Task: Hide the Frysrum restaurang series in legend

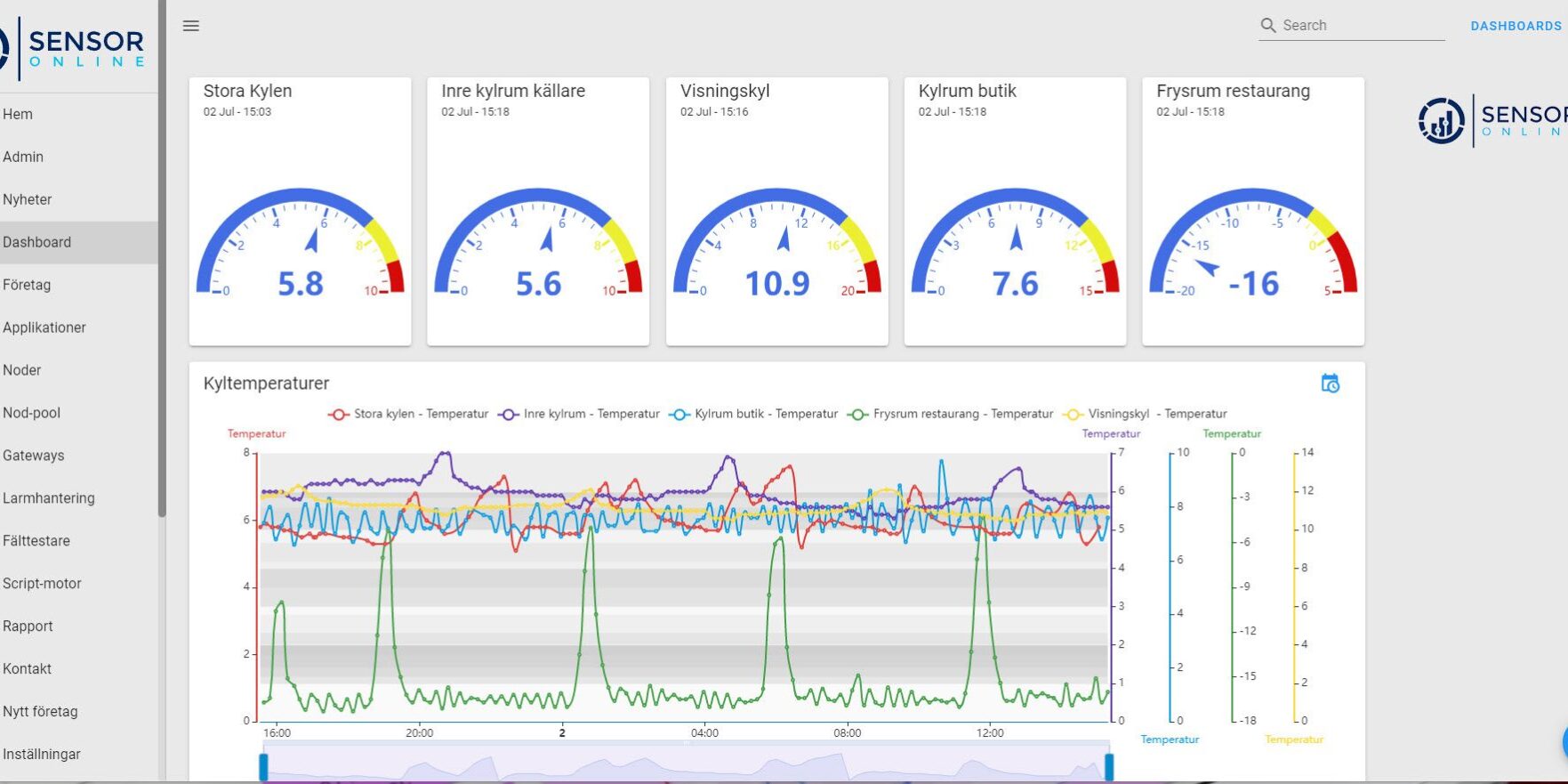Action: [950, 414]
